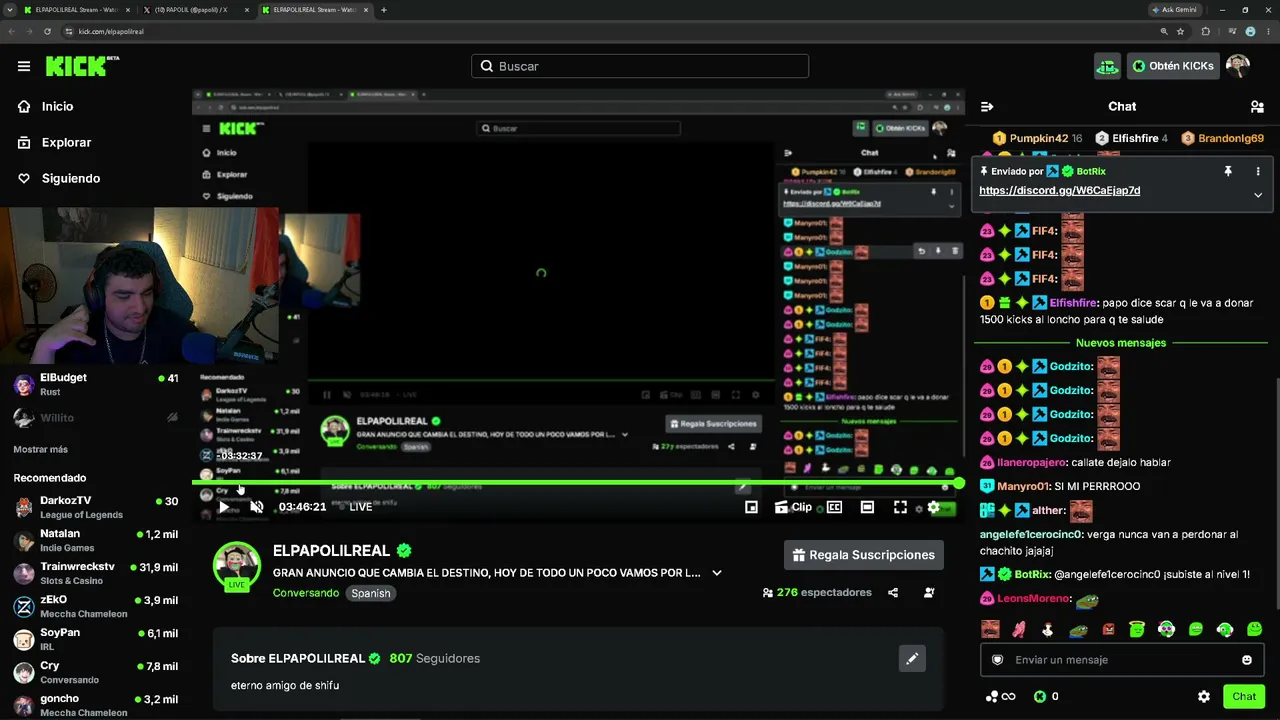Screen dimensions: 1280x720
Task: Expand the stream title description
Action: click(717, 573)
